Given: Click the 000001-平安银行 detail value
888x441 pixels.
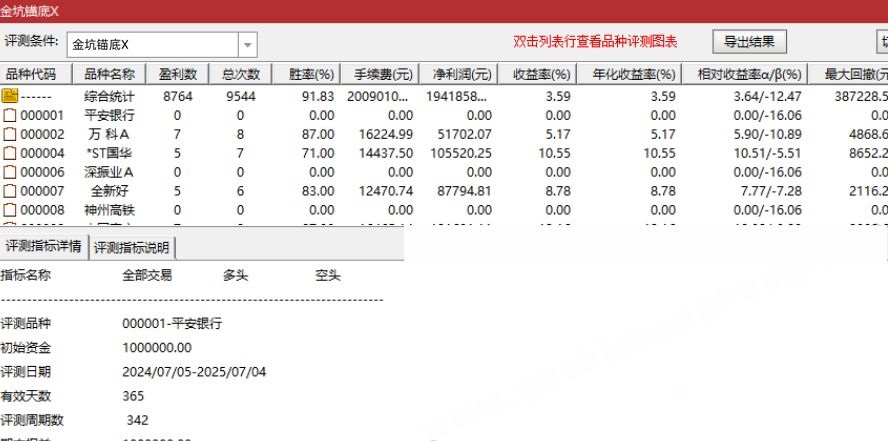Looking at the screenshot, I should (x=172, y=324).
